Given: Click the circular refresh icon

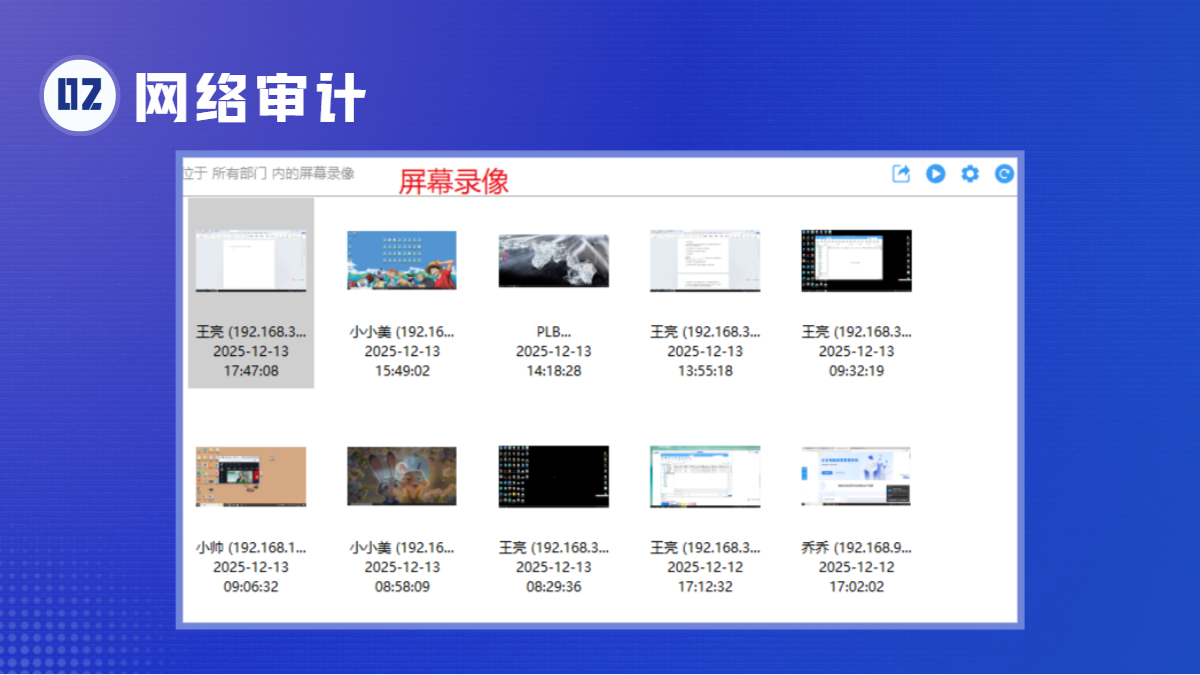Looking at the screenshot, I should point(1004,174).
